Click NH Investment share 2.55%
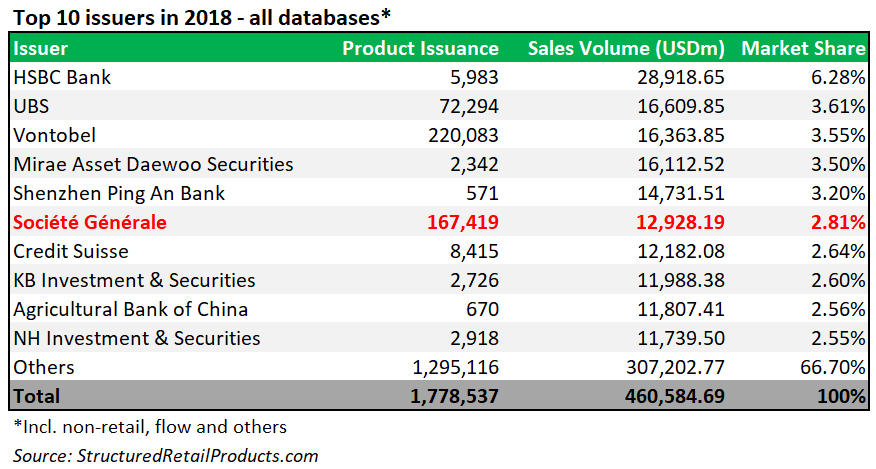876x469 pixels. (838, 339)
